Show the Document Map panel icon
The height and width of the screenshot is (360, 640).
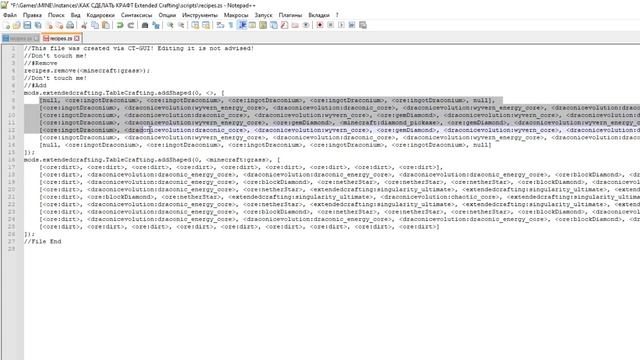click(263, 25)
